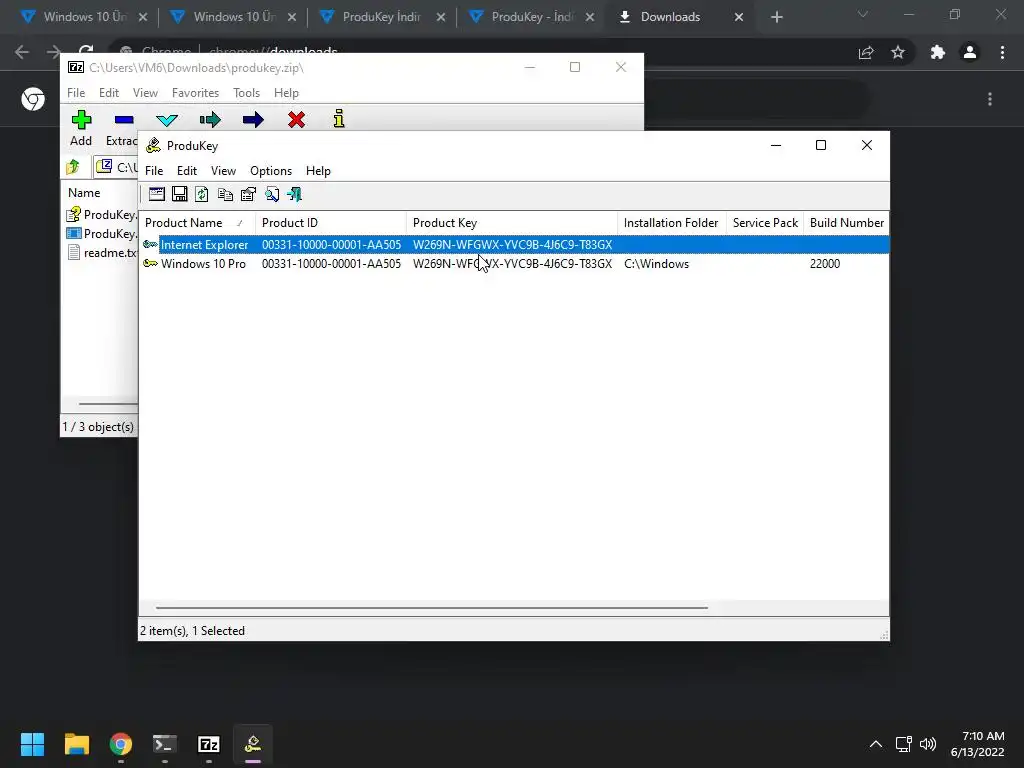Click the blue Extract minus icon in 7-Zip
The height and width of the screenshot is (768, 1024).
coord(124,120)
